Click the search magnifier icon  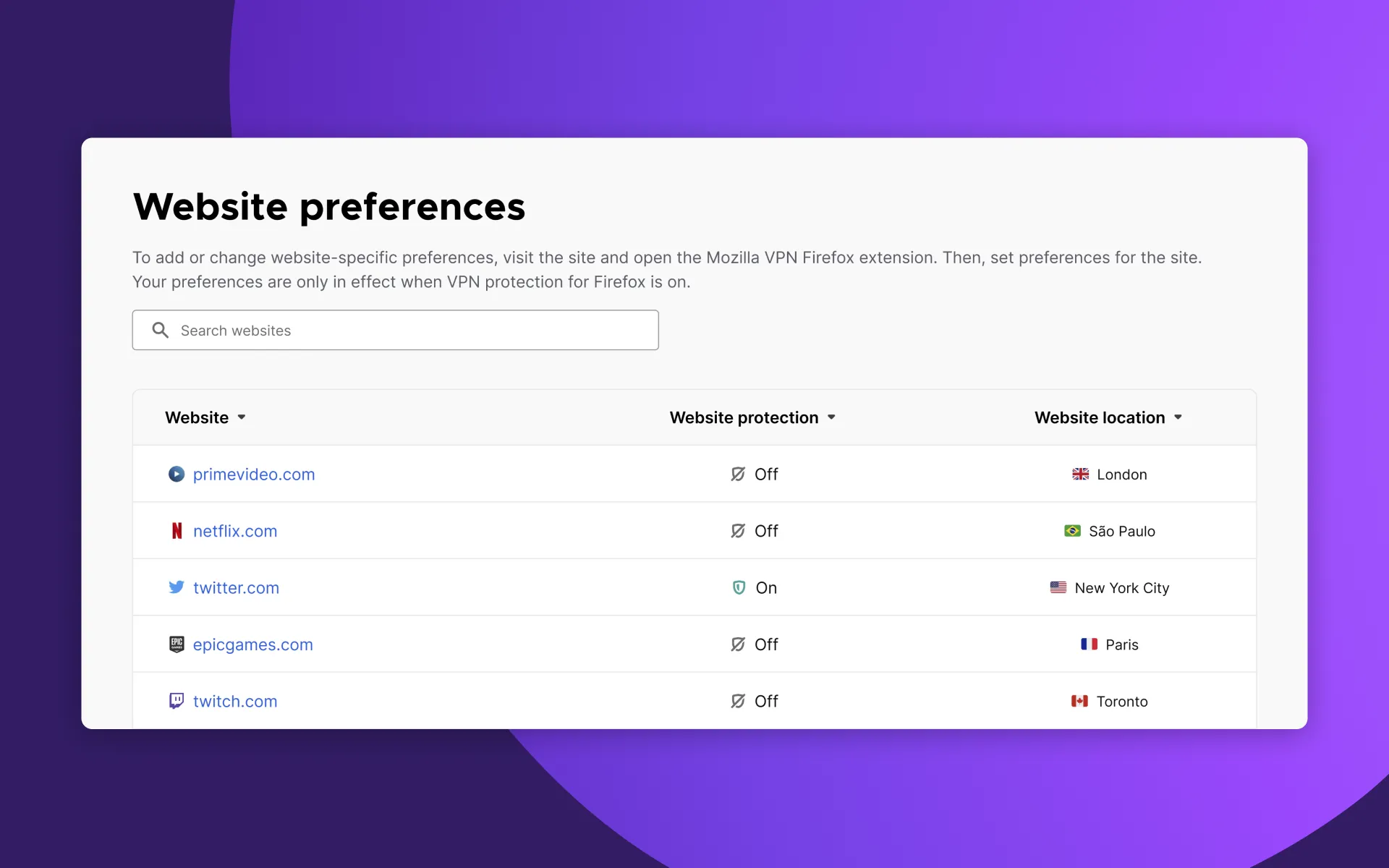[161, 331]
